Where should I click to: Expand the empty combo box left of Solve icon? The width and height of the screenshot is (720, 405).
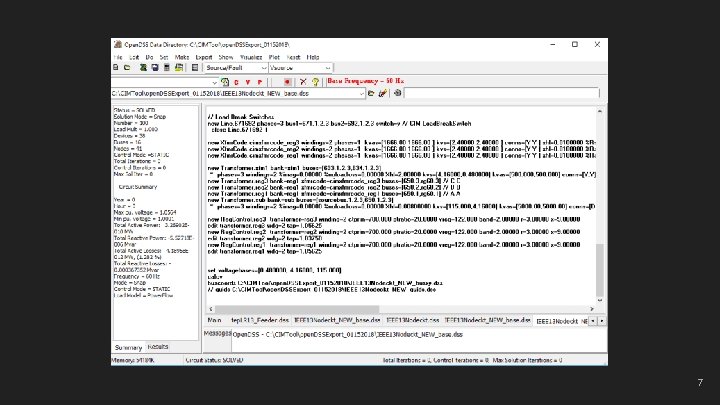pos(214,83)
